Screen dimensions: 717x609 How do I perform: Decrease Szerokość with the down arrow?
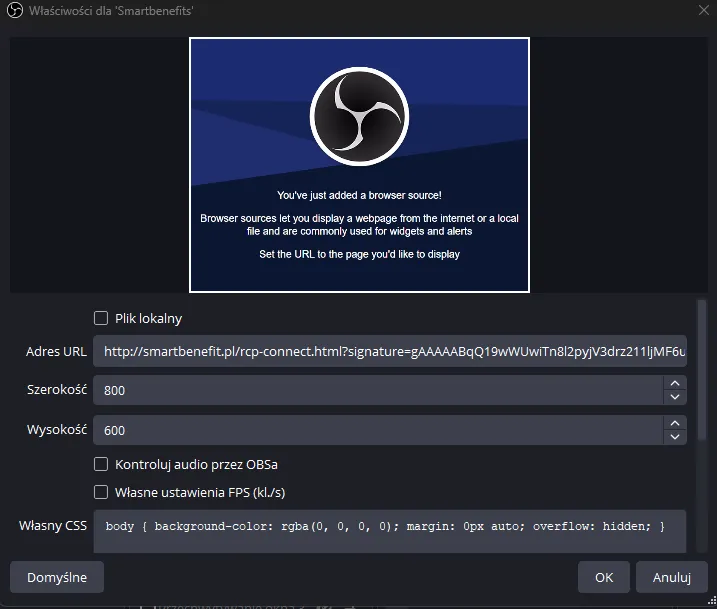tap(674, 397)
